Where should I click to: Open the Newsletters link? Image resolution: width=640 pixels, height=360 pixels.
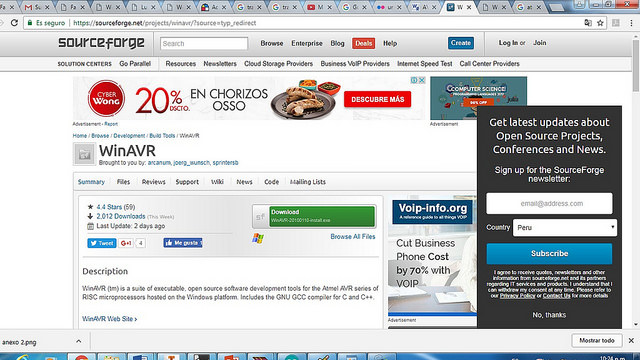(220, 64)
